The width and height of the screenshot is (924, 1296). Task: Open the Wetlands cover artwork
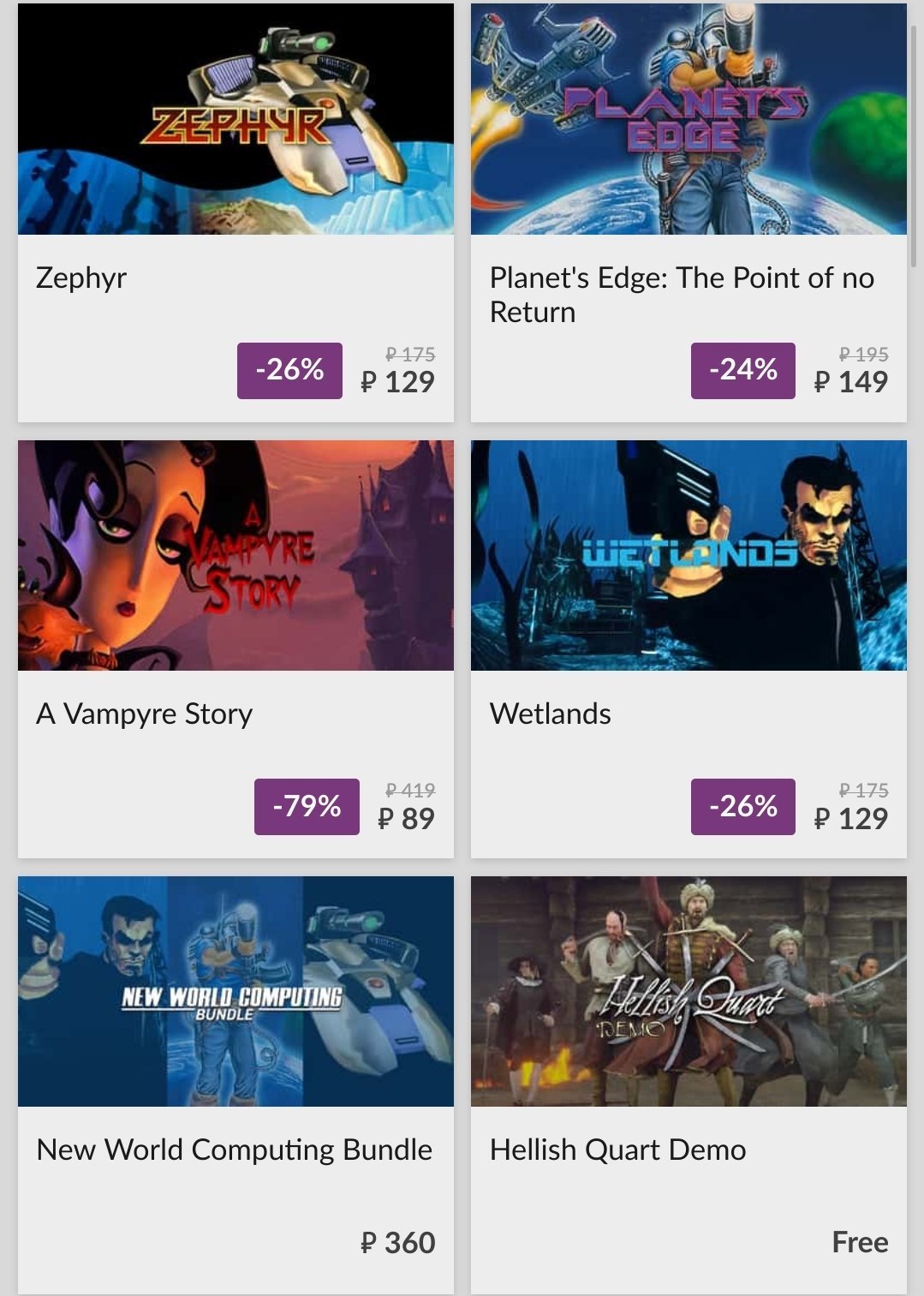click(689, 555)
